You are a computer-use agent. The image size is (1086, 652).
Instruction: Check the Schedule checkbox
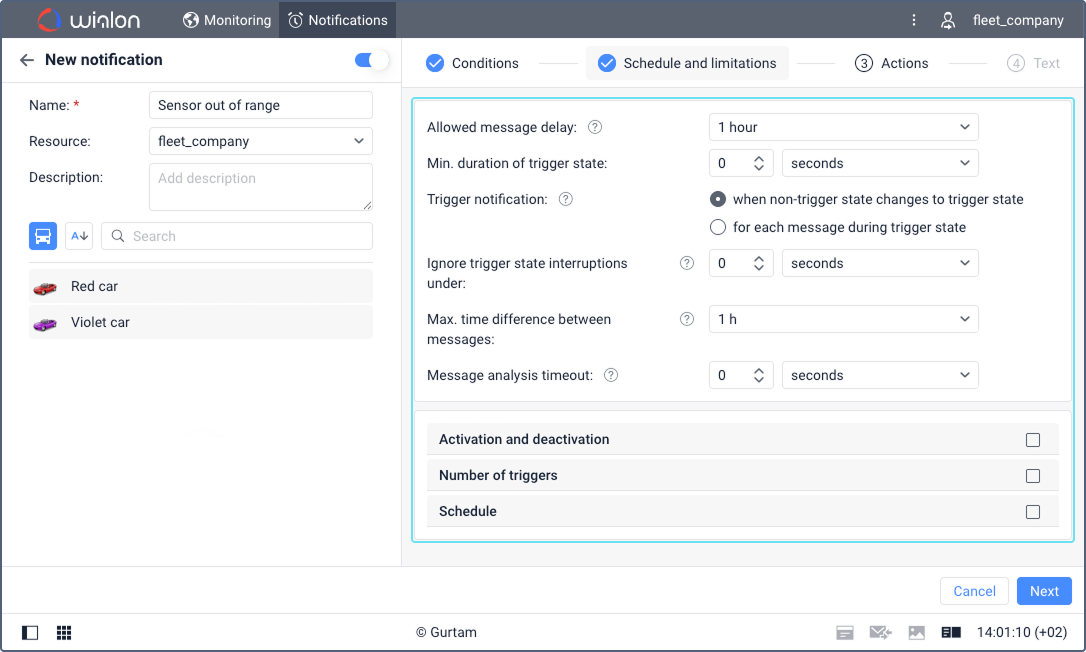coord(1032,512)
